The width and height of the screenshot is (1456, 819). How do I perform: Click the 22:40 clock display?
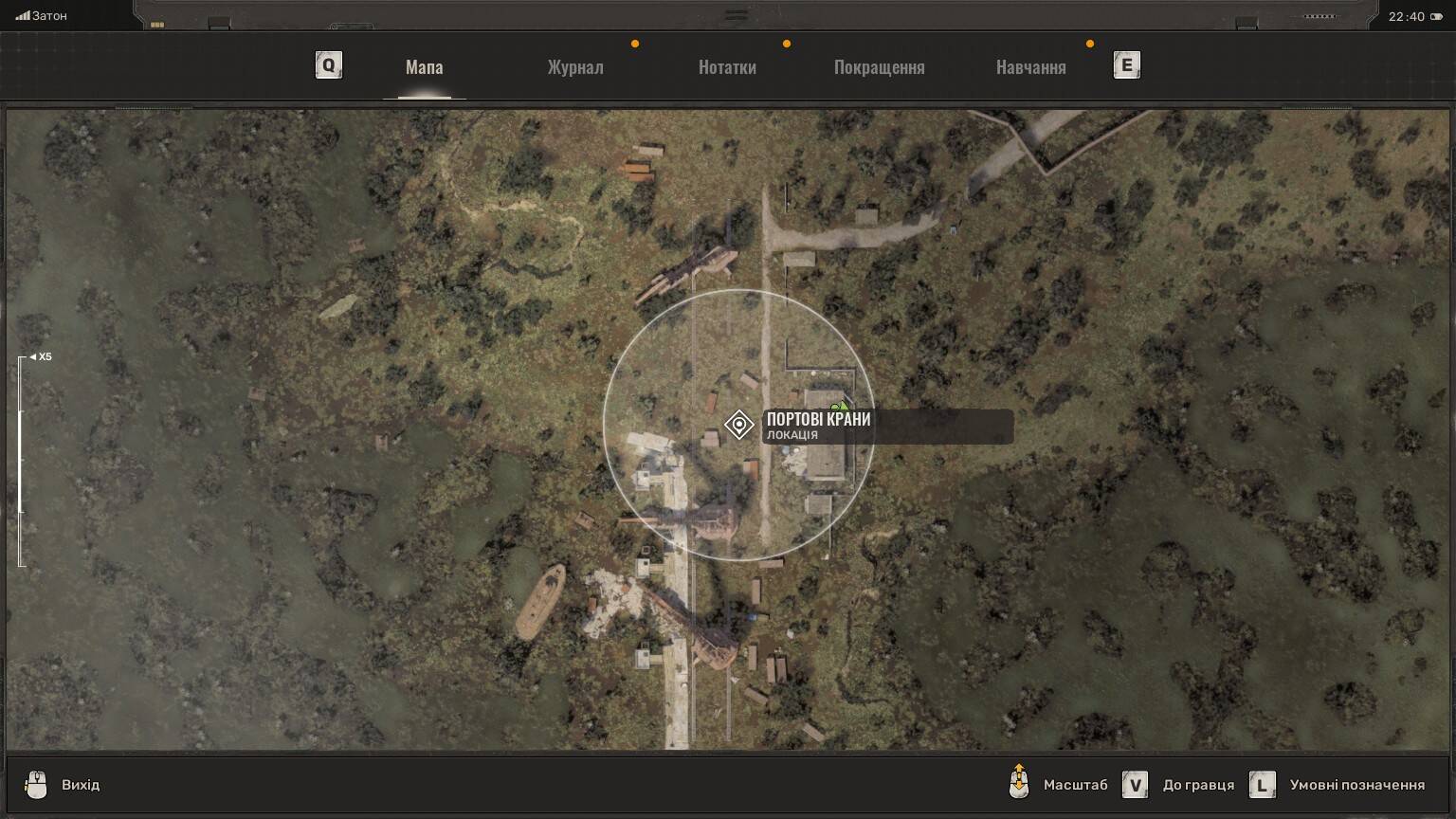click(1407, 16)
